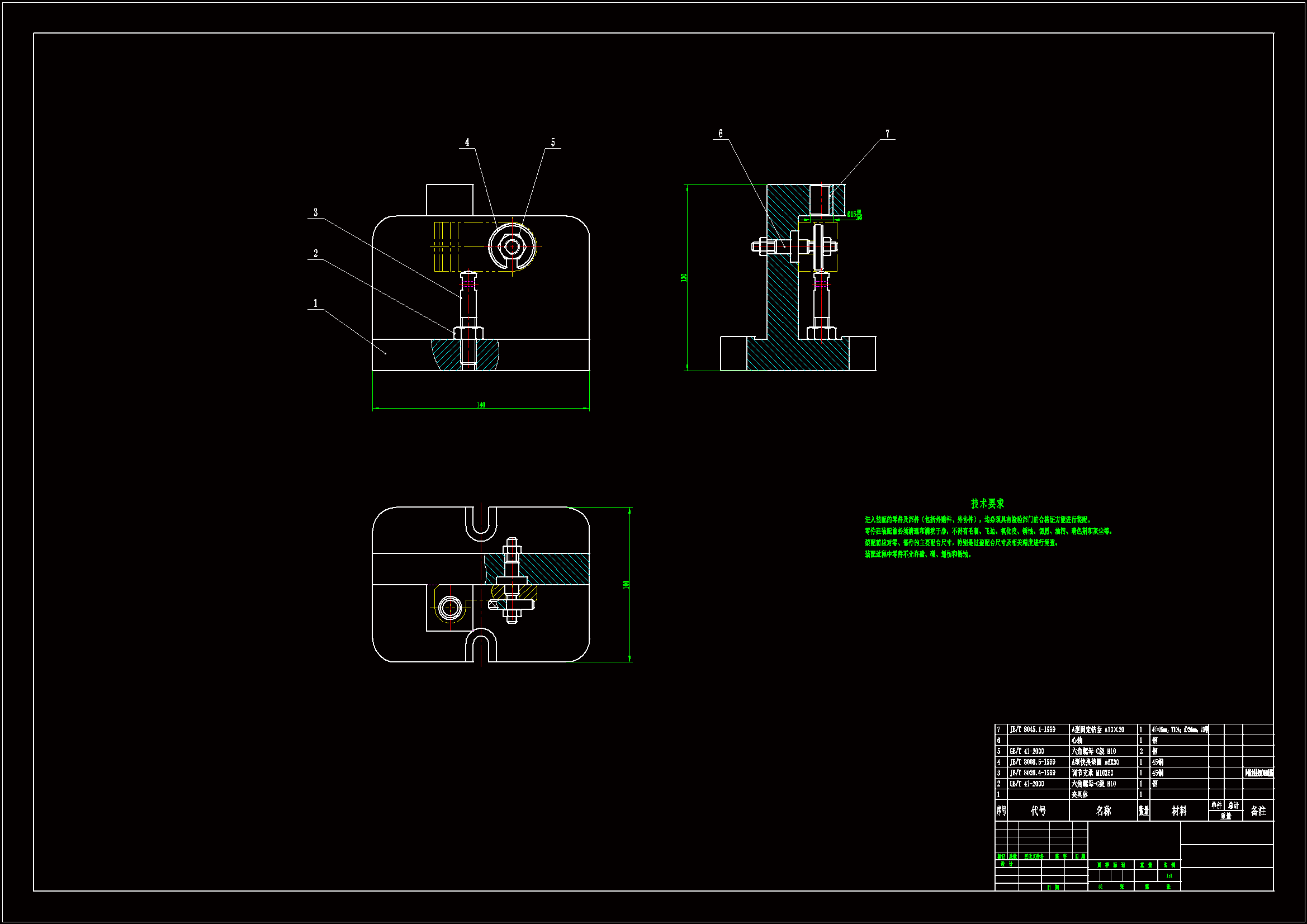Click the 名称 column header

pyautogui.click(x=1103, y=811)
